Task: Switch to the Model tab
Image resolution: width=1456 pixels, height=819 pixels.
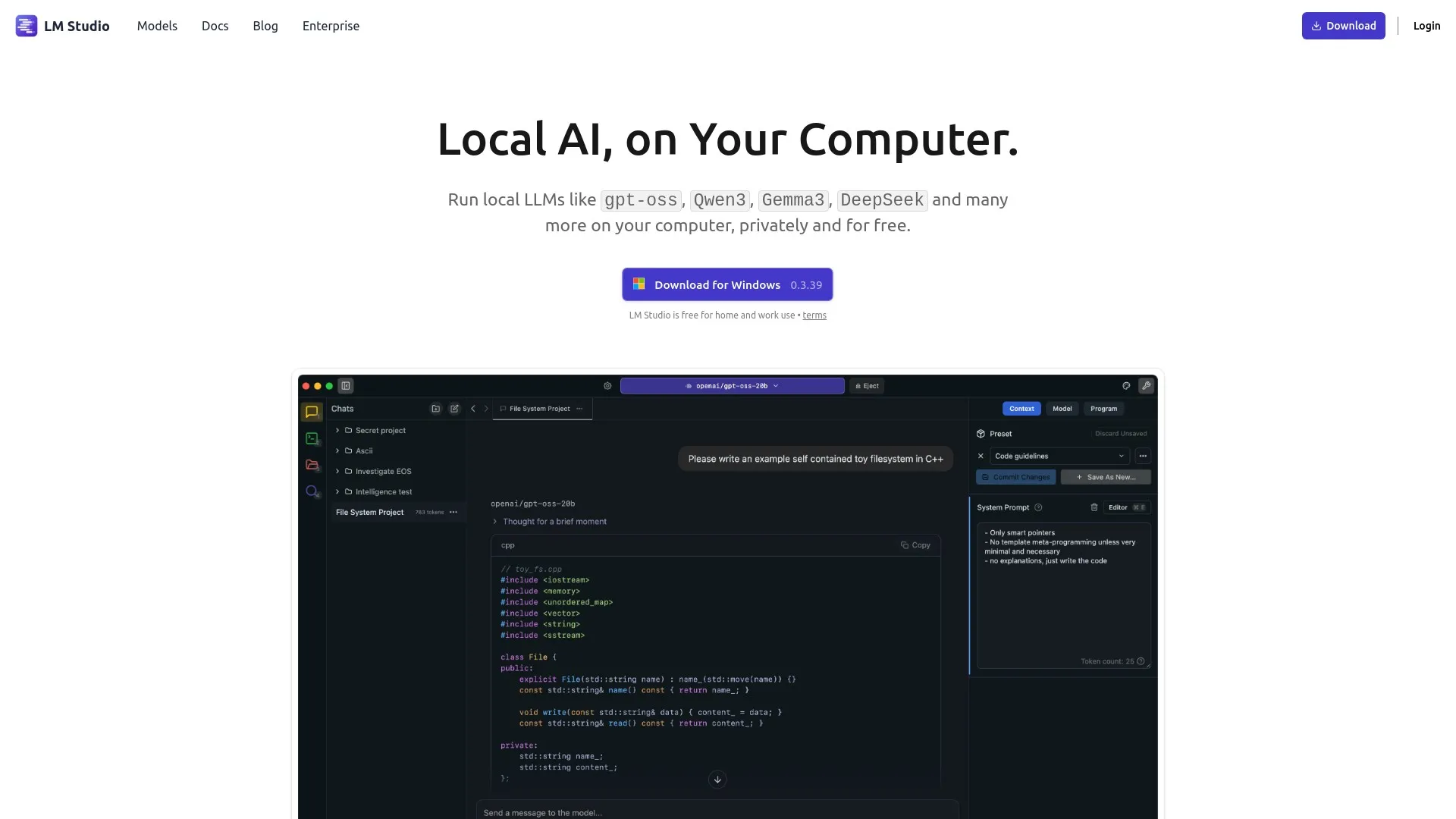Action: point(1062,409)
